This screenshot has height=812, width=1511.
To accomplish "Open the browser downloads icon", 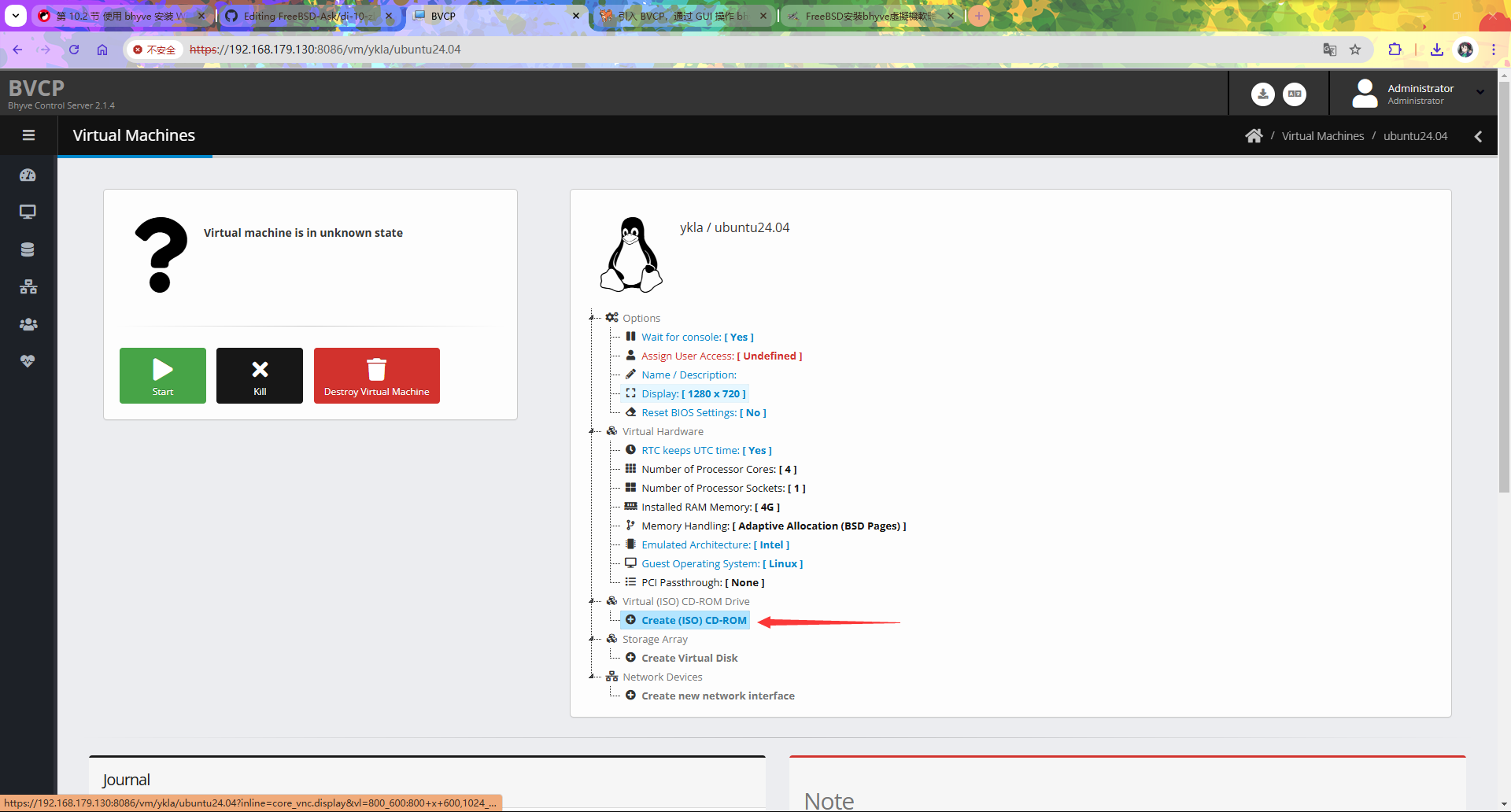I will tap(1437, 50).
